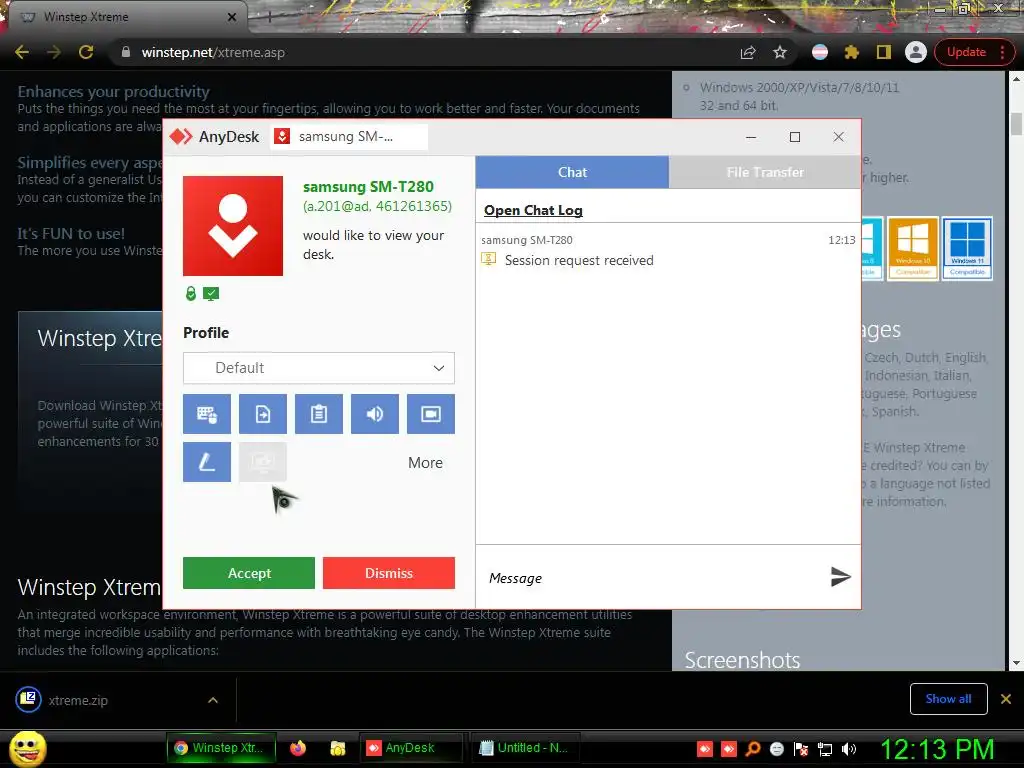Click the green lock encryption status icon

click(191, 294)
